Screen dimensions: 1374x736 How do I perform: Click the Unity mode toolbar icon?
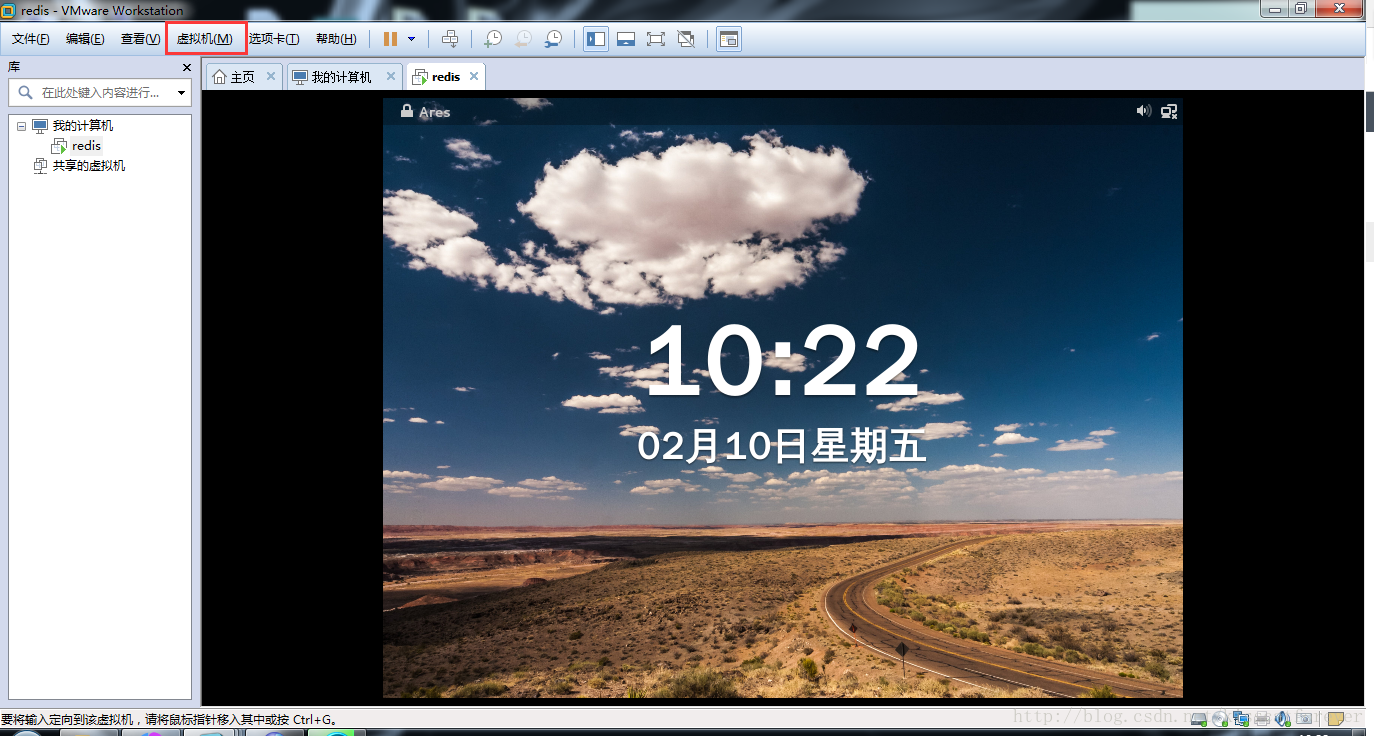[686, 39]
